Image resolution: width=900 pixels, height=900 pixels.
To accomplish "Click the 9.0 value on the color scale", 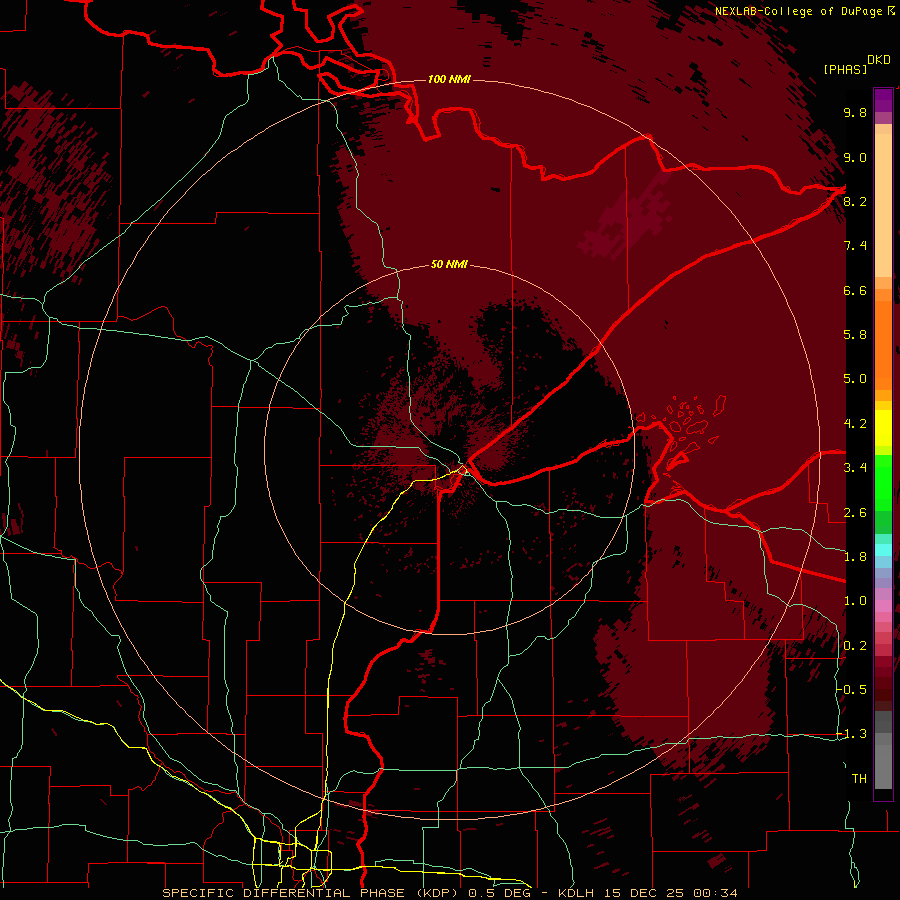I will click(855, 157).
